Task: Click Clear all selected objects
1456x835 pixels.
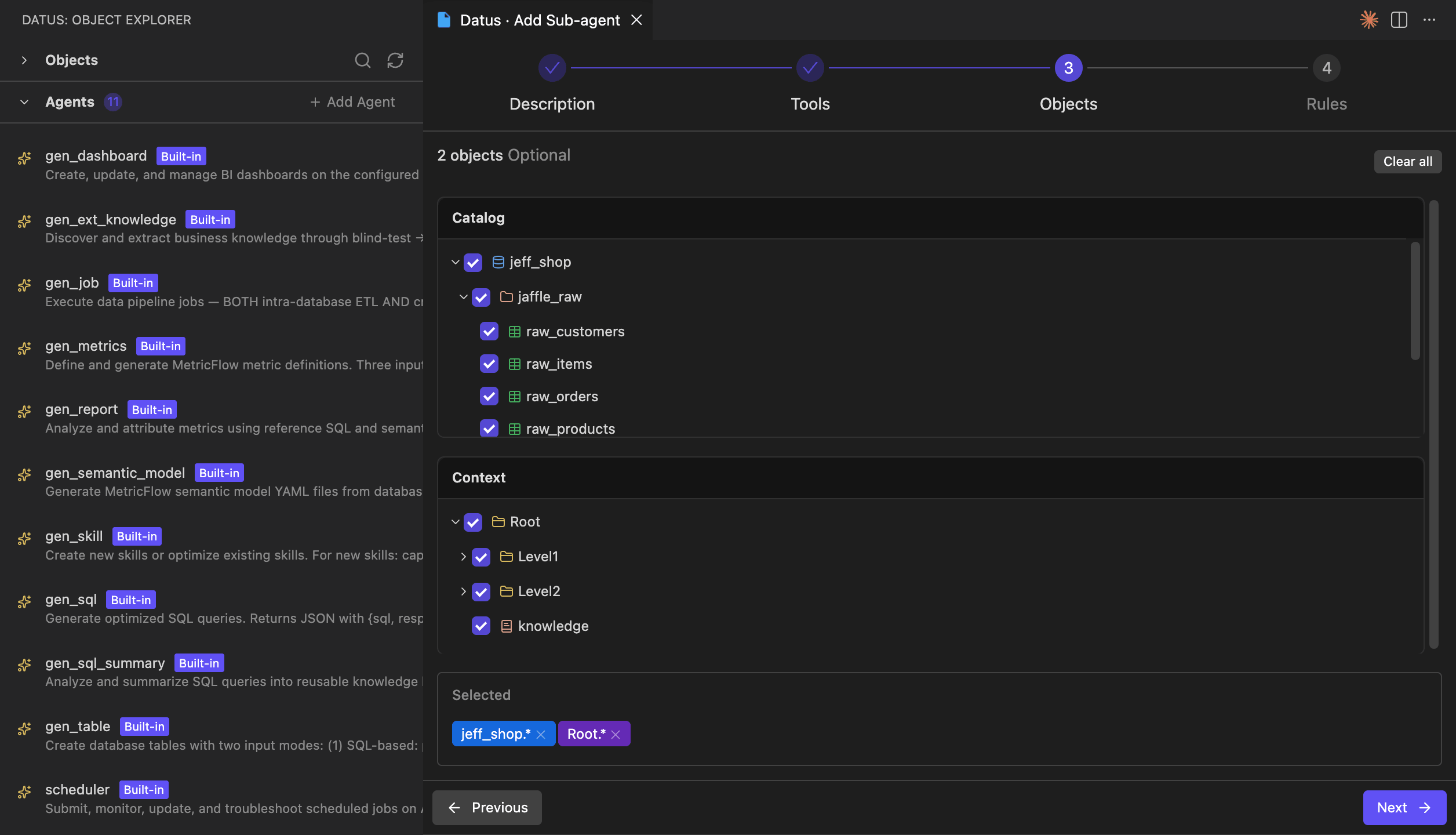Action: [x=1407, y=162]
